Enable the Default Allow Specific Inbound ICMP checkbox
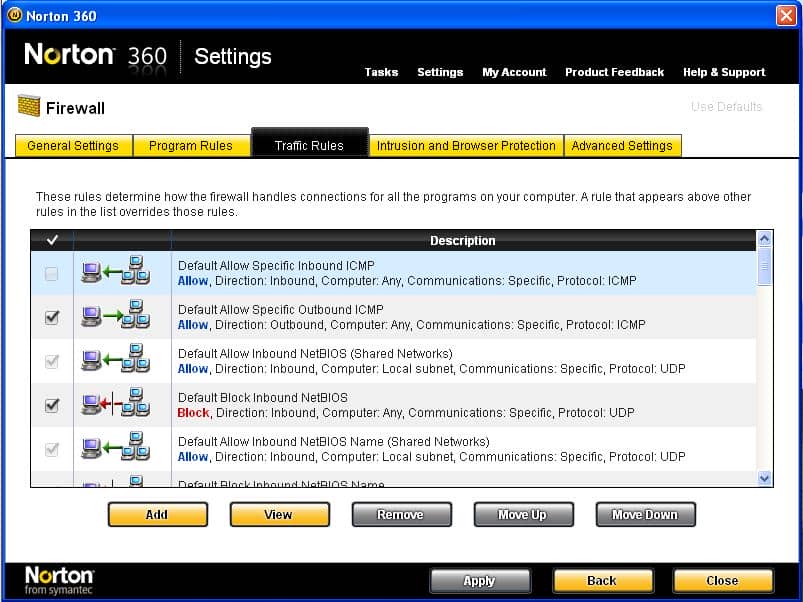 (52, 273)
